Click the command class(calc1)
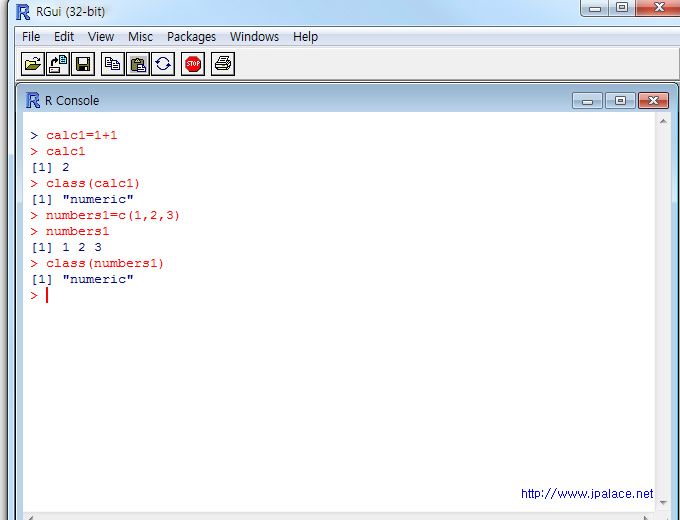Viewport: 680px width, 520px height. 93,183
